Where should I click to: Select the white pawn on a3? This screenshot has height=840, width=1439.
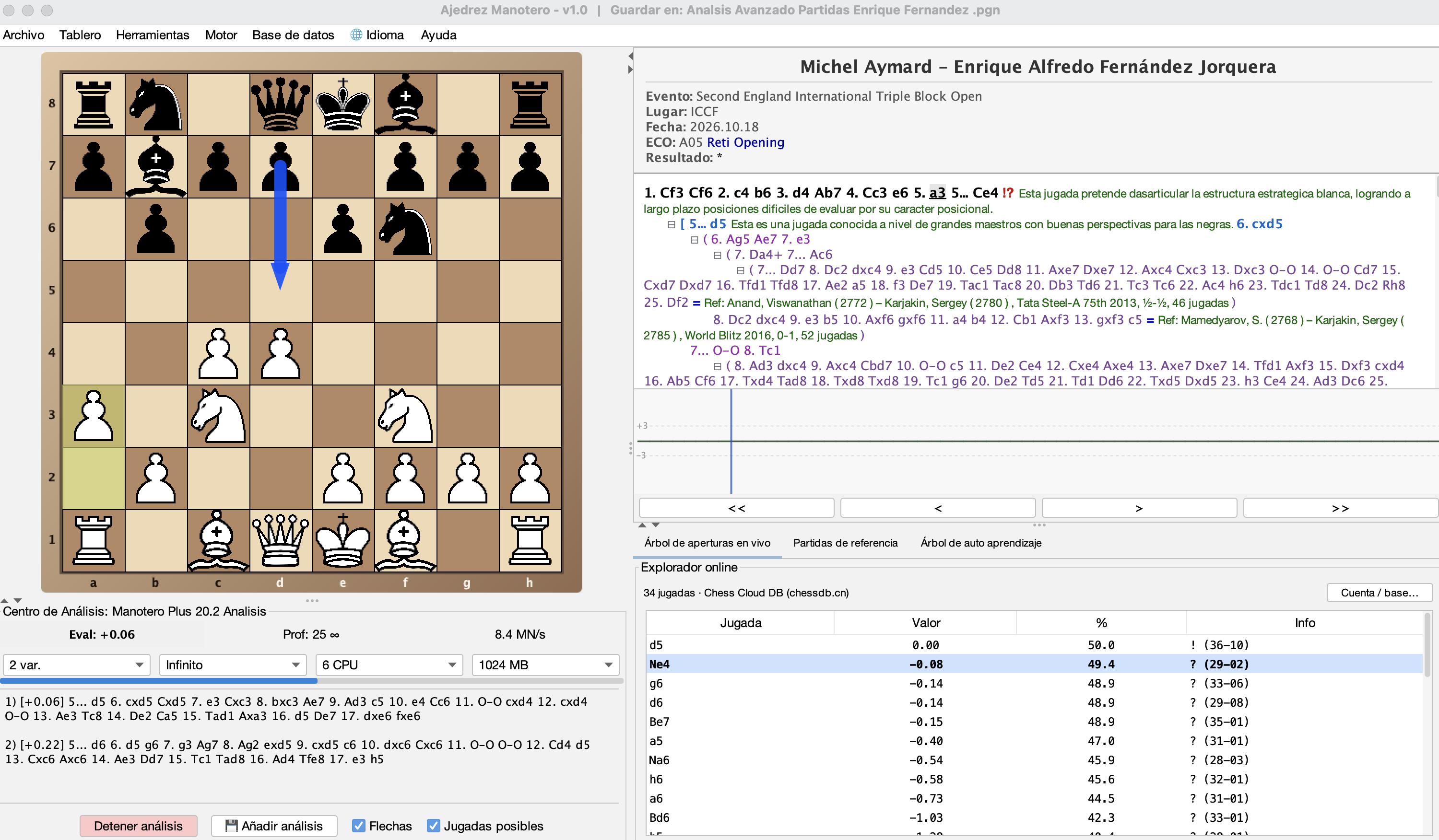[x=94, y=416]
